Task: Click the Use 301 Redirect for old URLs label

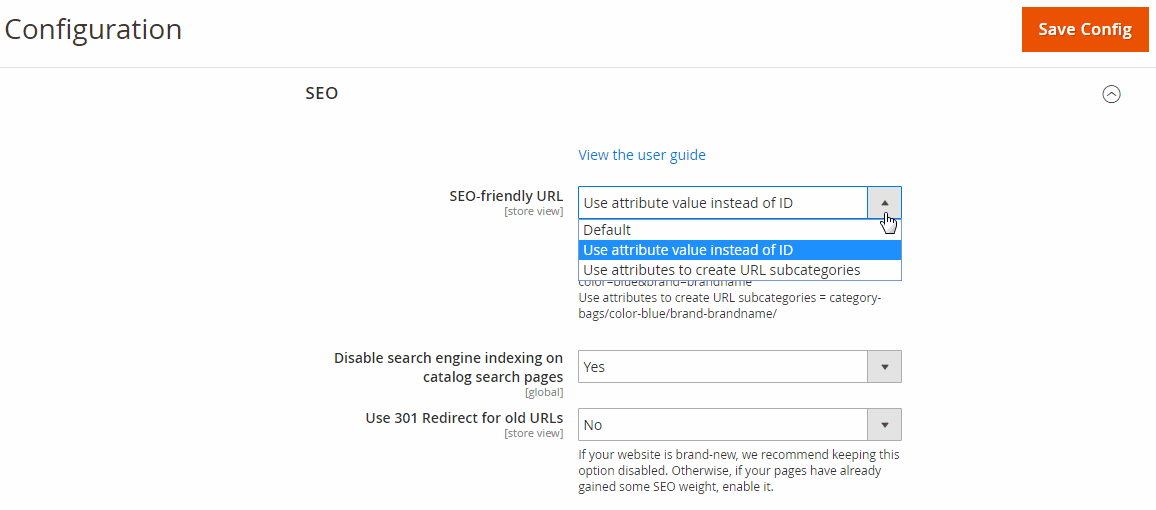Action: click(464, 418)
